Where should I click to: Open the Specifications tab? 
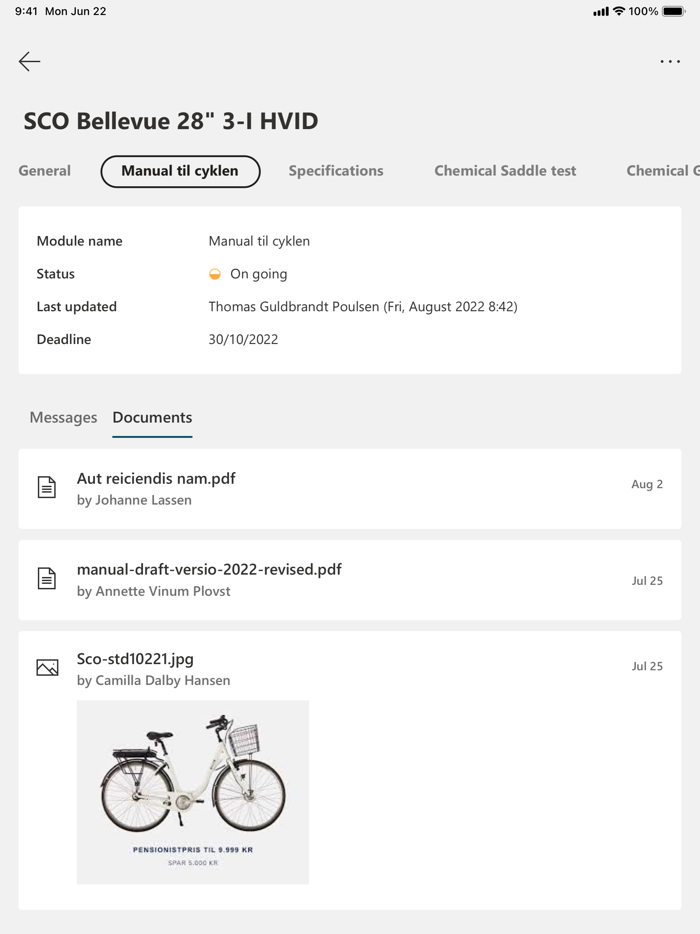[336, 171]
